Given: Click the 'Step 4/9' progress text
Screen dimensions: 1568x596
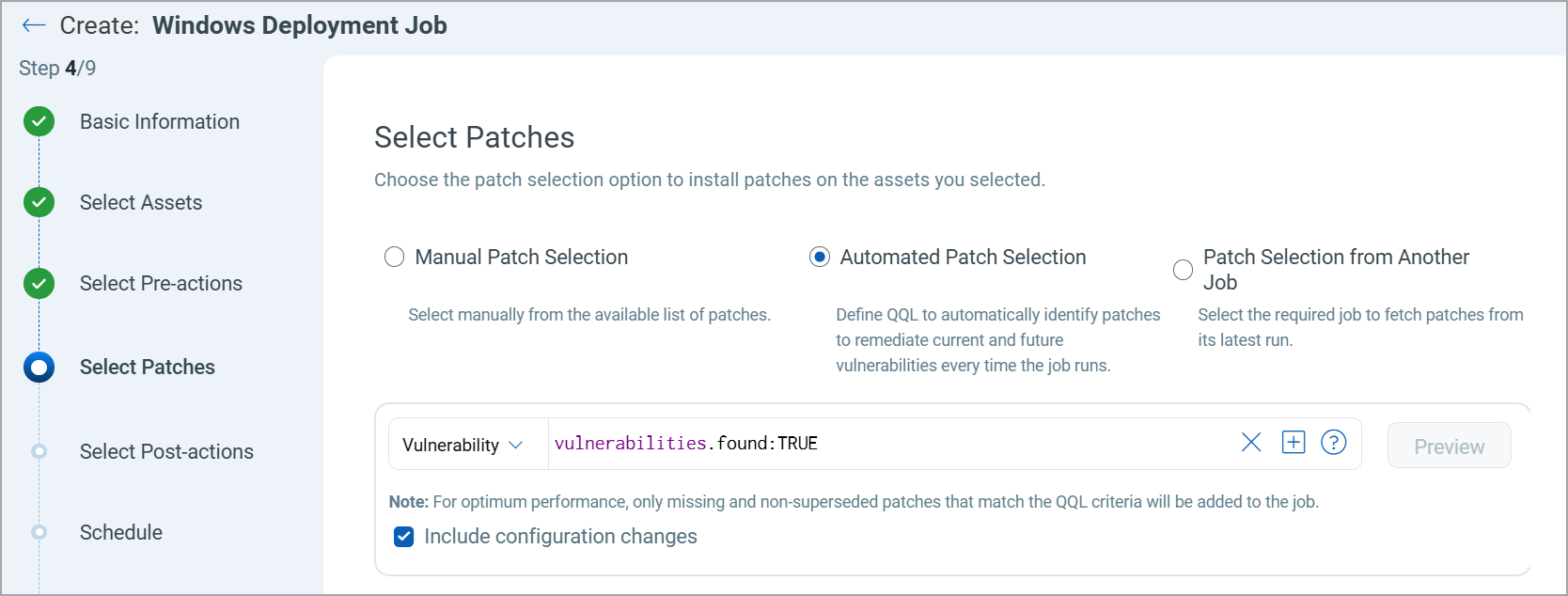Looking at the screenshot, I should point(57,68).
